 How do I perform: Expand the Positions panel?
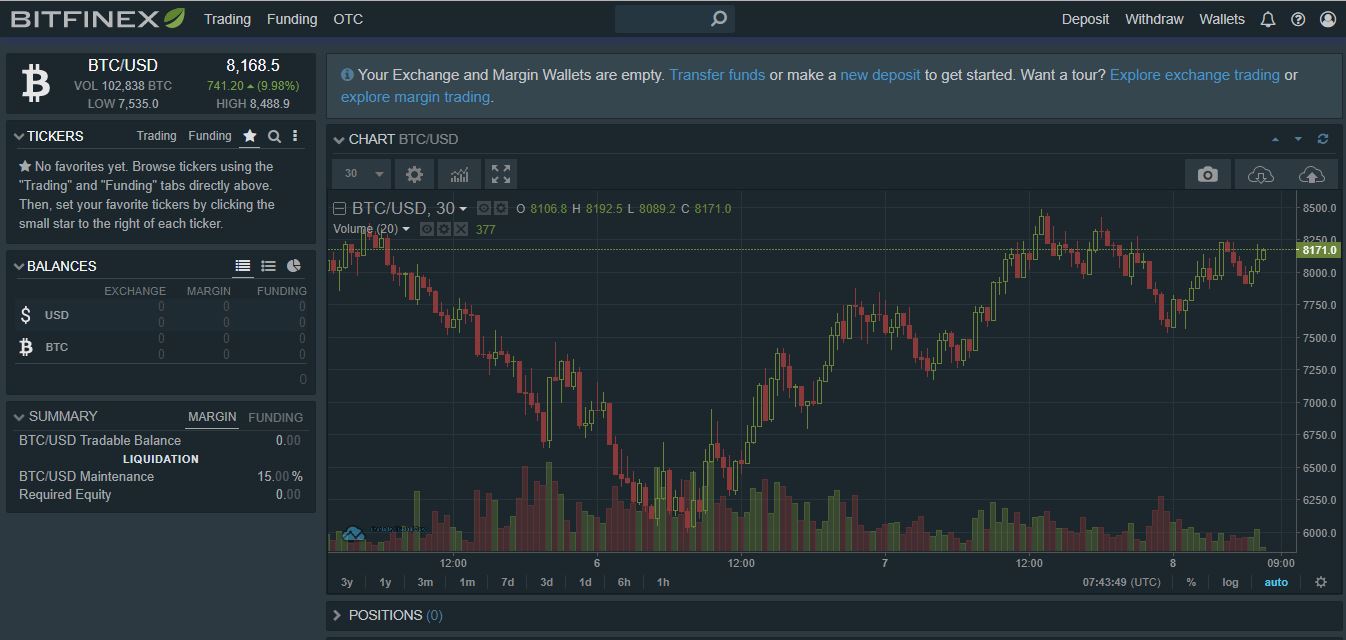[338, 615]
